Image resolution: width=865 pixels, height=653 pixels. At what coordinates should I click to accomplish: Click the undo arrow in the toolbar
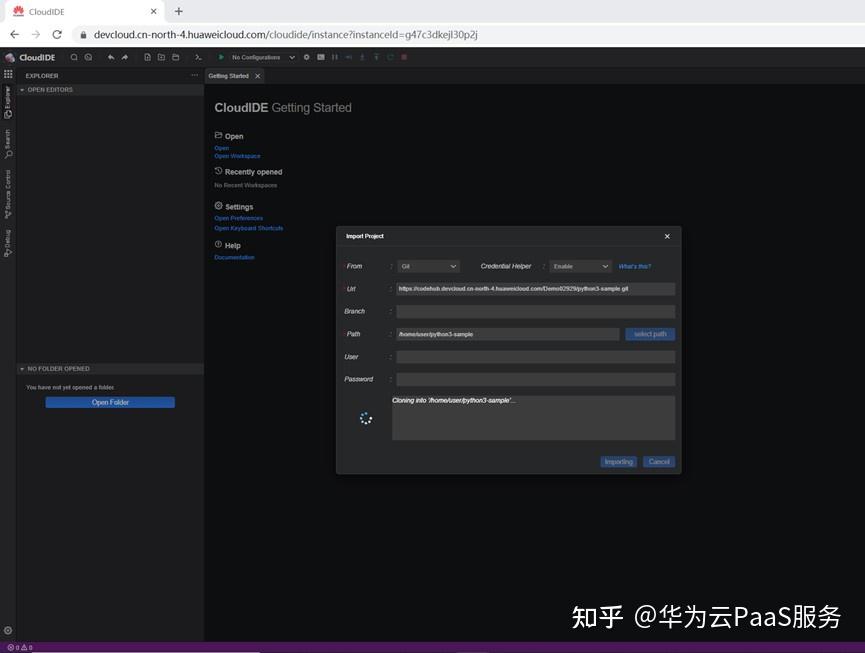(x=111, y=58)
